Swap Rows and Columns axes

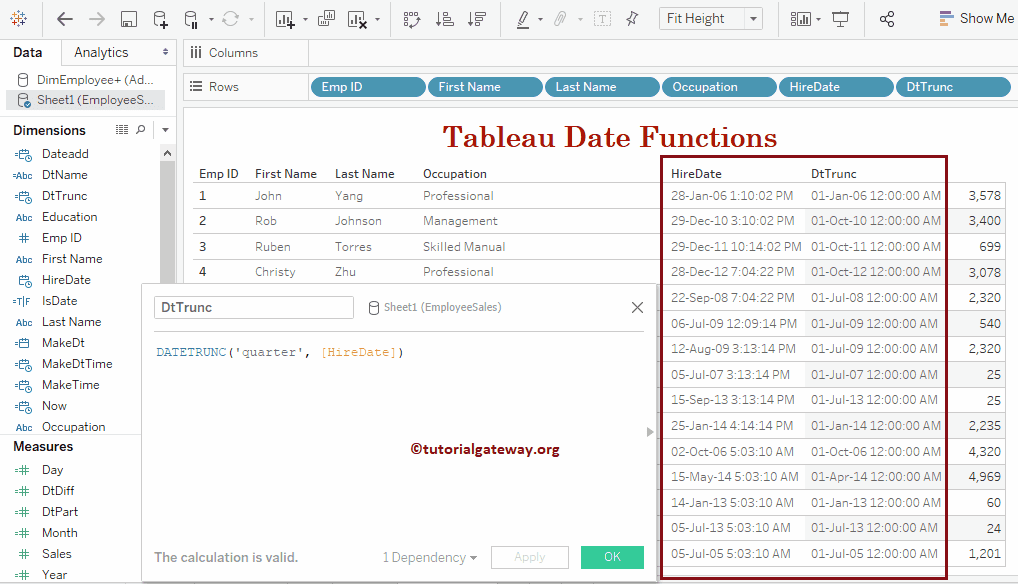click(411, 17)
